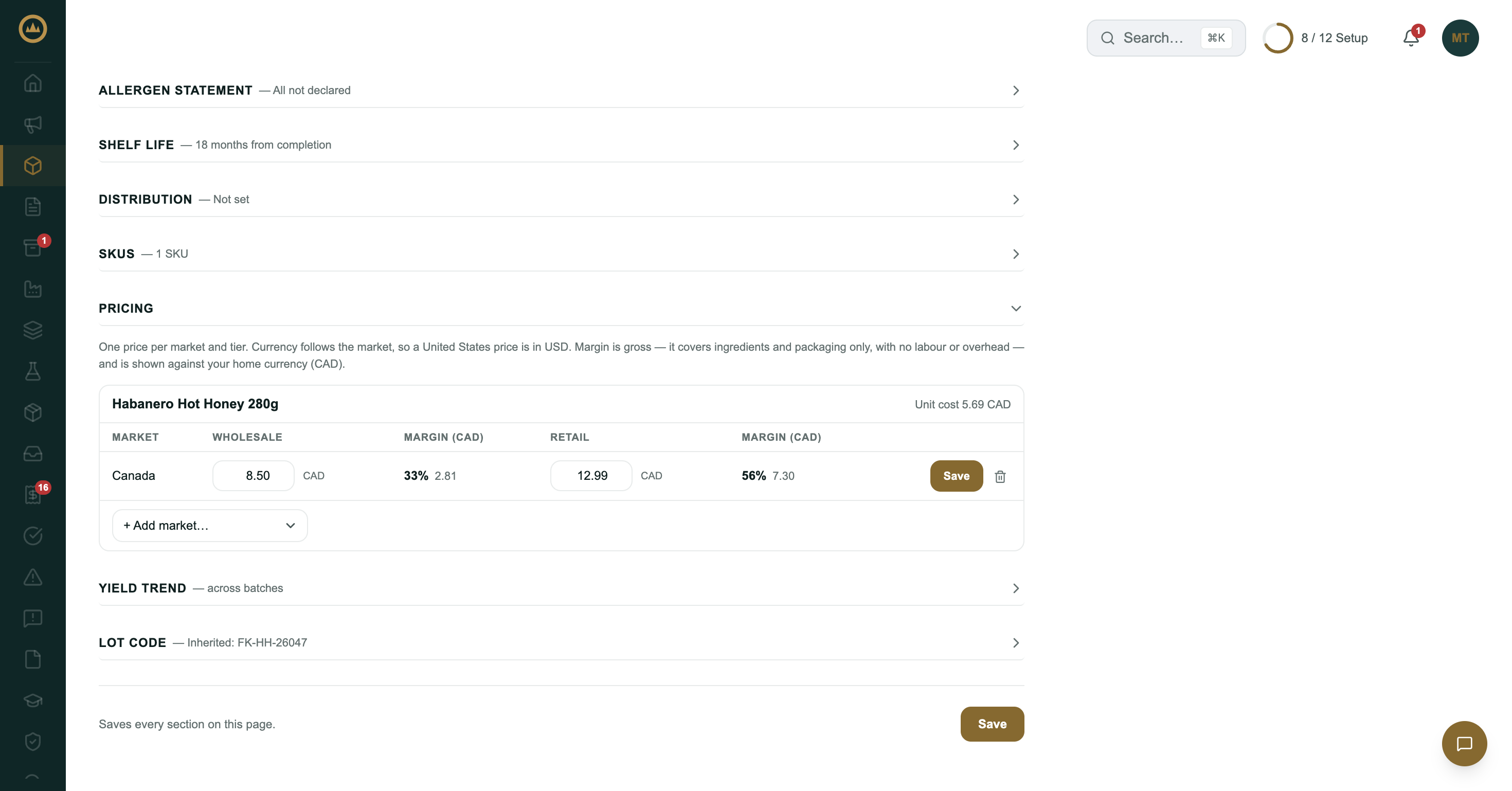
Task: Open the megaphone announcements icon in the sidebar
Action: click(x=33, y=124)
